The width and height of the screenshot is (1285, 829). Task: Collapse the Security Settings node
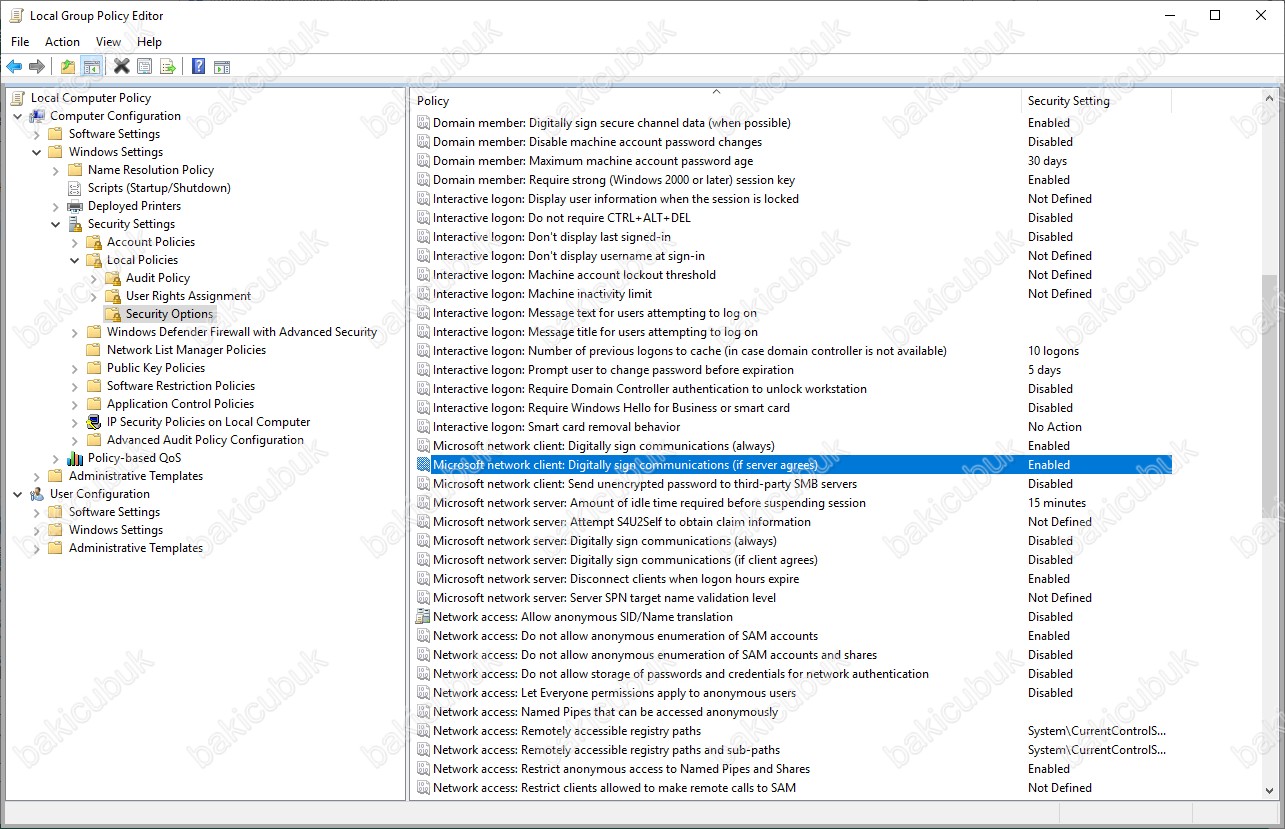pyautogui.click(x=56, y=224)
